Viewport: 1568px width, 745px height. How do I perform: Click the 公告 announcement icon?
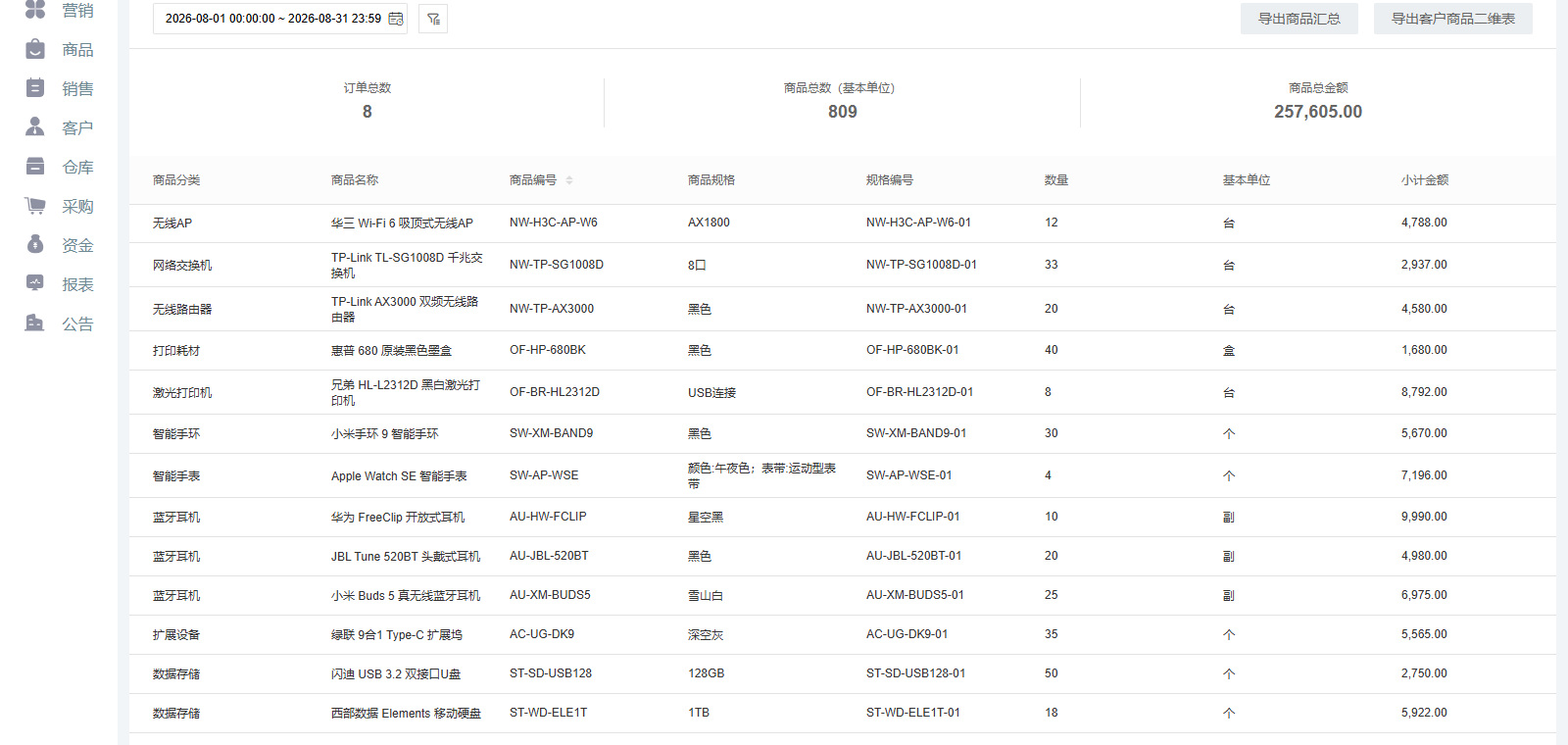[x=35, y=323]
